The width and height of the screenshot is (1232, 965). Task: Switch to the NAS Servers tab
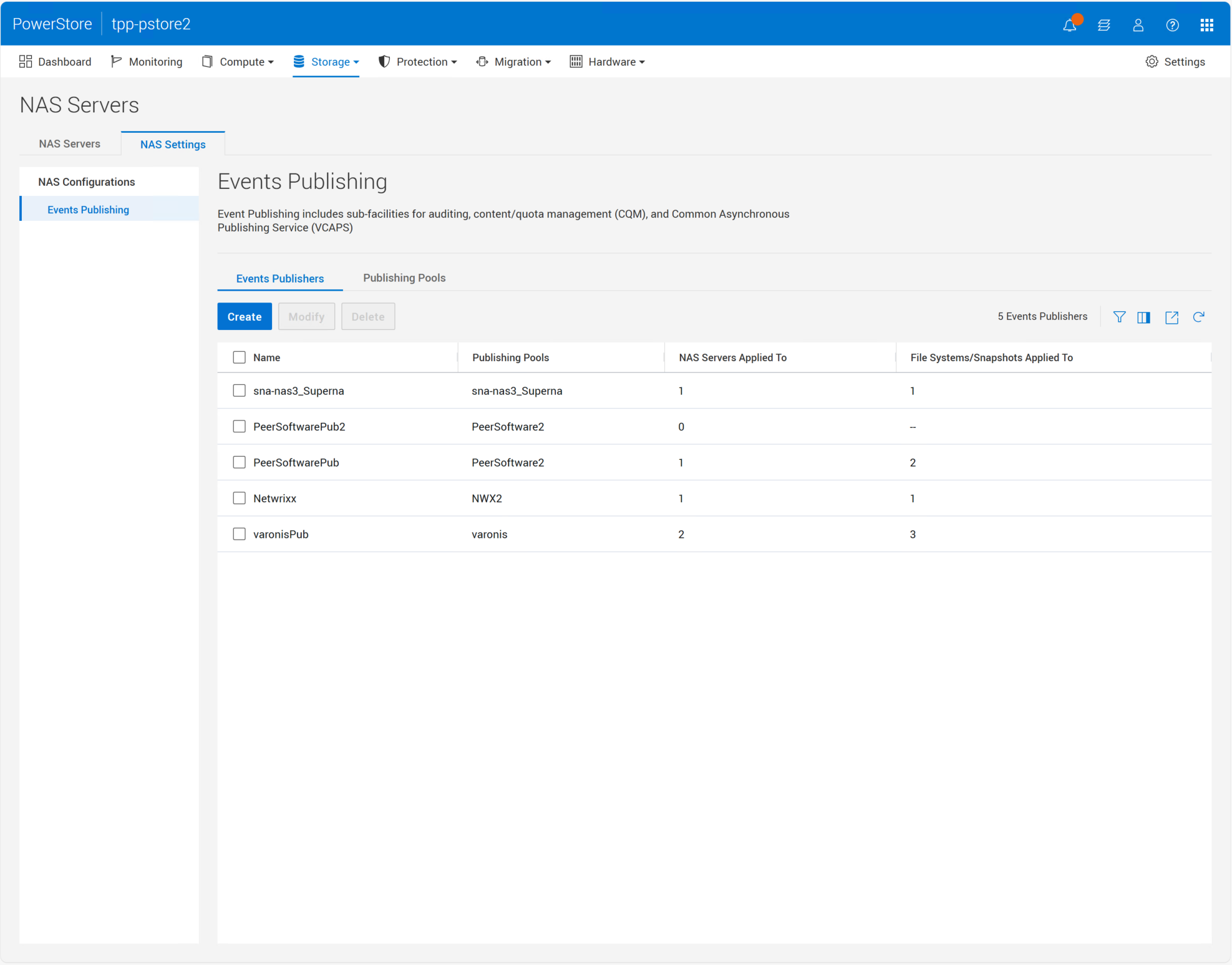point(69,144)
